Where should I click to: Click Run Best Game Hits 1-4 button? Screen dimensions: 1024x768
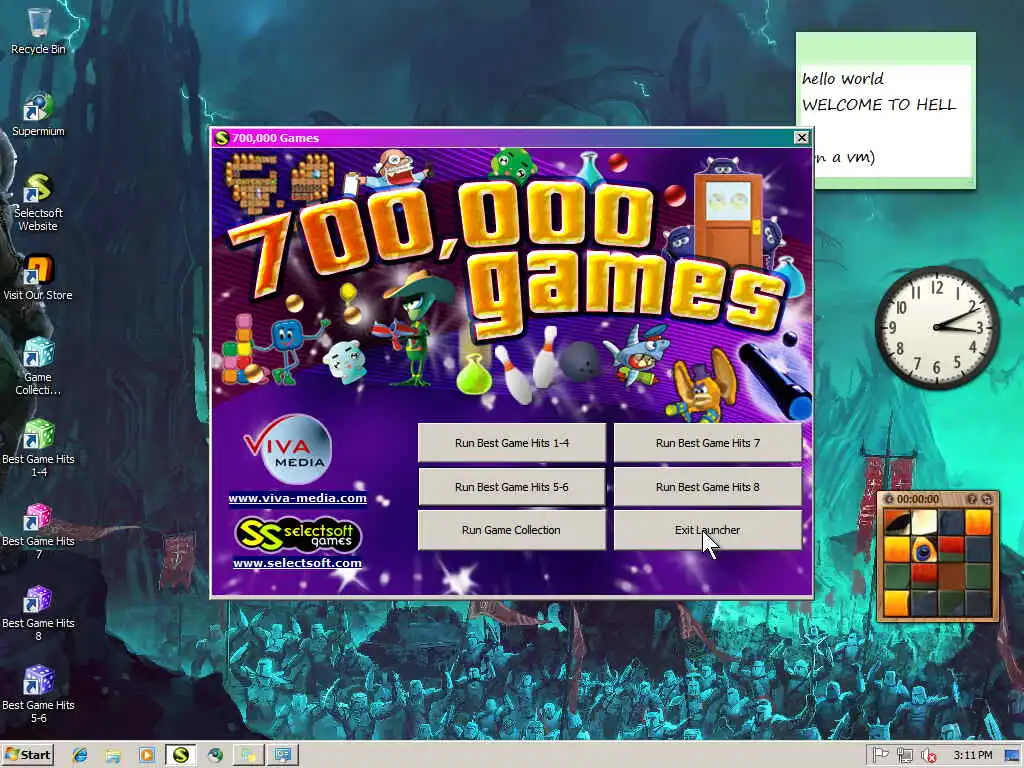511,443
